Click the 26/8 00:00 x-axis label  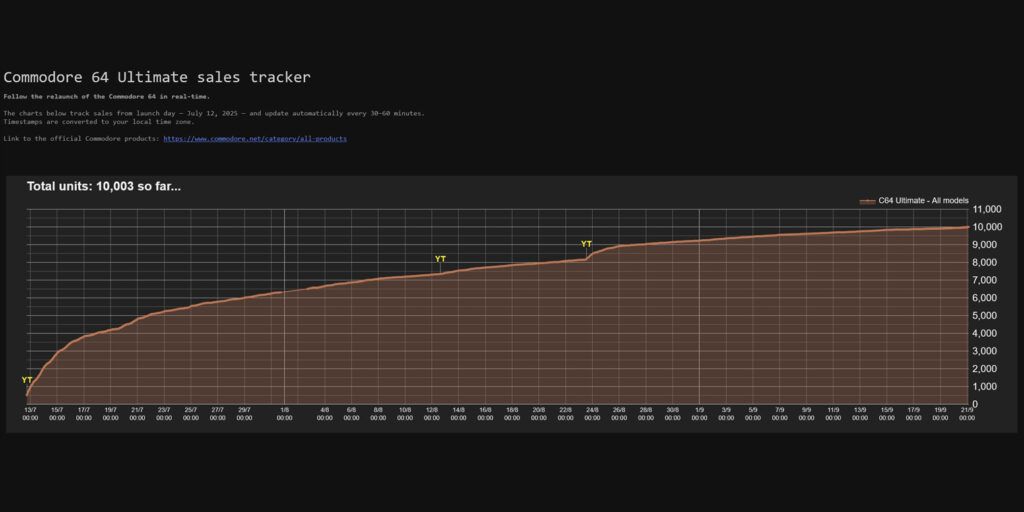click(619, 414)
